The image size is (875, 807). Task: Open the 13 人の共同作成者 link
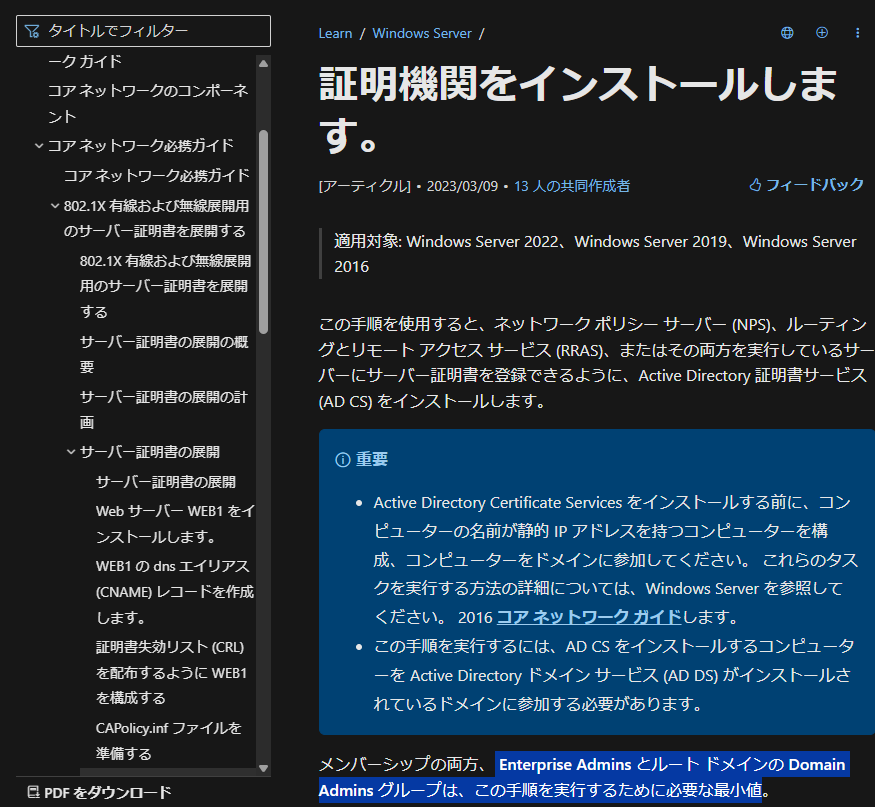572,186
